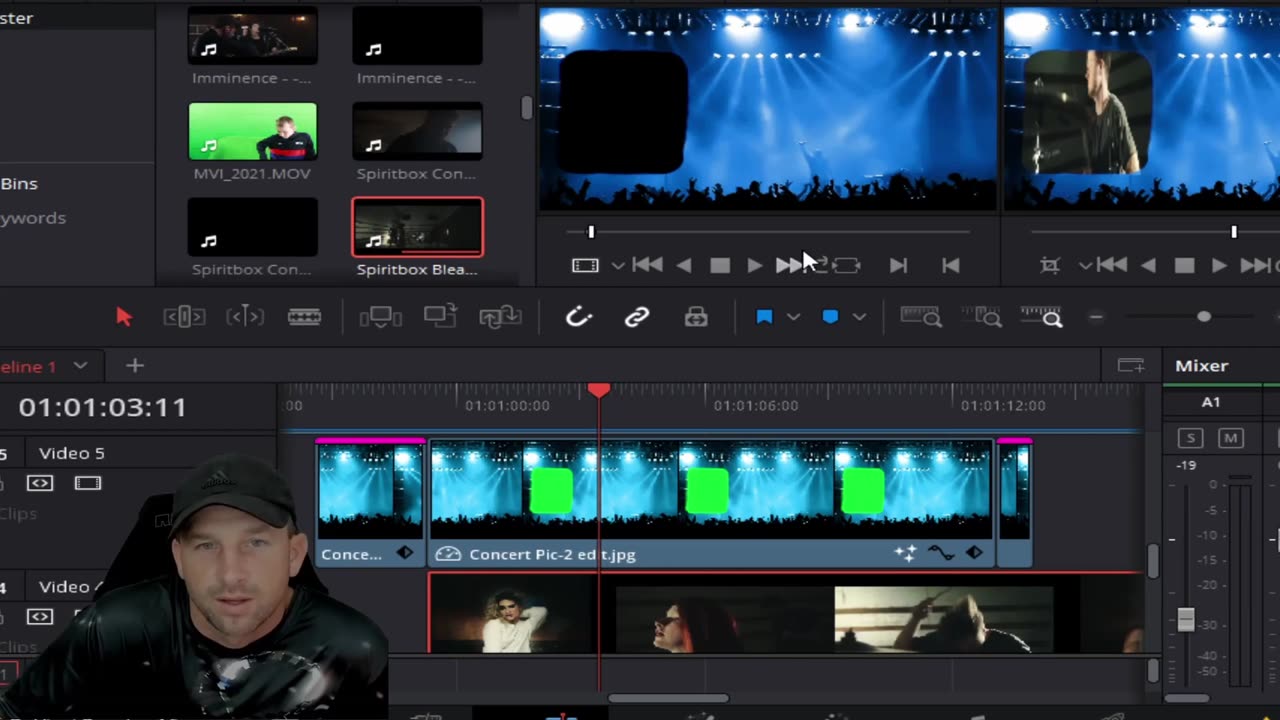The image size is (1280, 720).
Task: Add a new timeline tab
Action: click(135, 366)
